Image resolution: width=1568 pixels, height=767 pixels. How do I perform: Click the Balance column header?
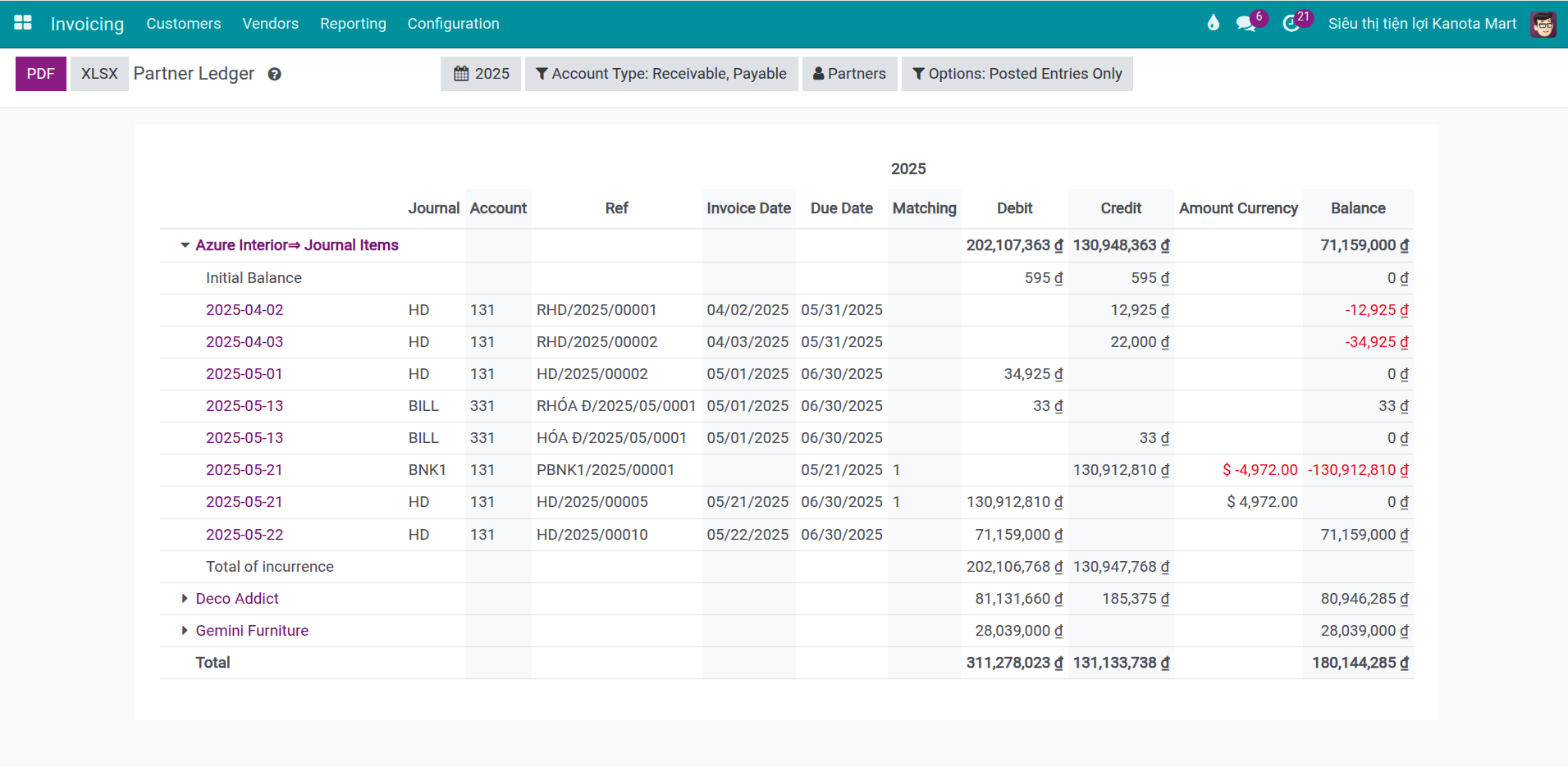pyautogui.click(x=1358, y=208)
